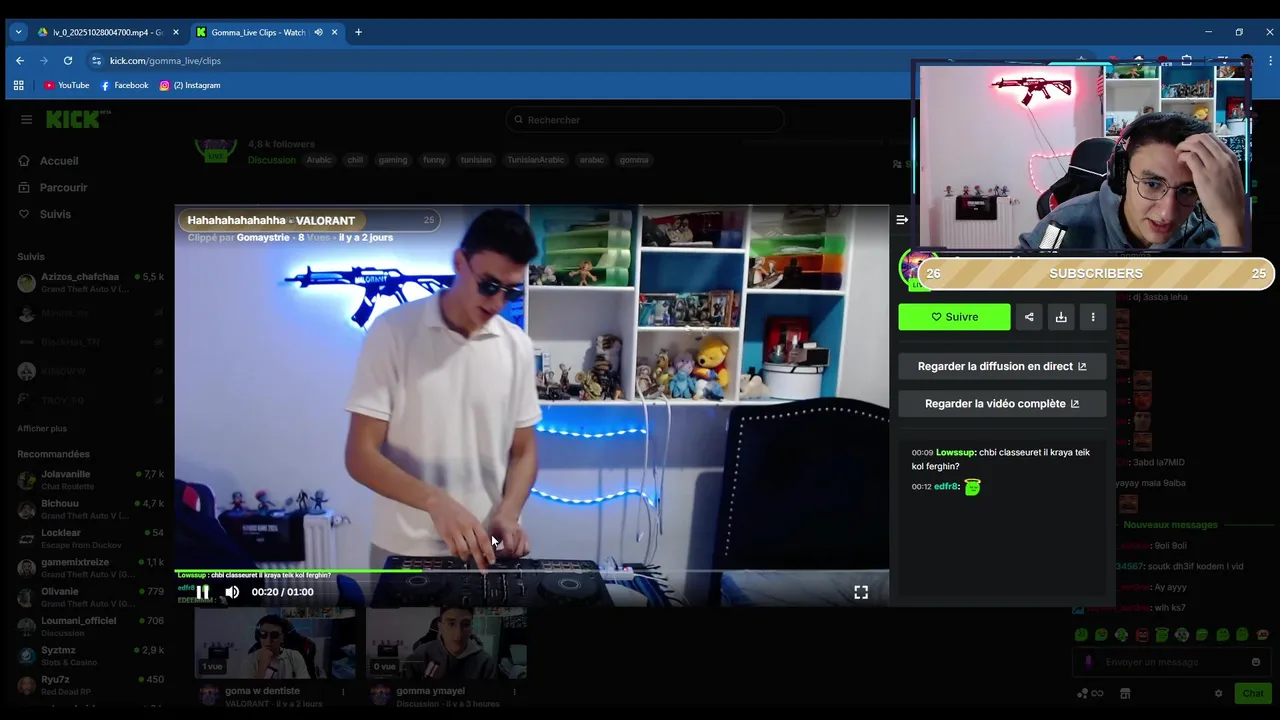Open the goma w dentiste clip thumbnail

275,642
